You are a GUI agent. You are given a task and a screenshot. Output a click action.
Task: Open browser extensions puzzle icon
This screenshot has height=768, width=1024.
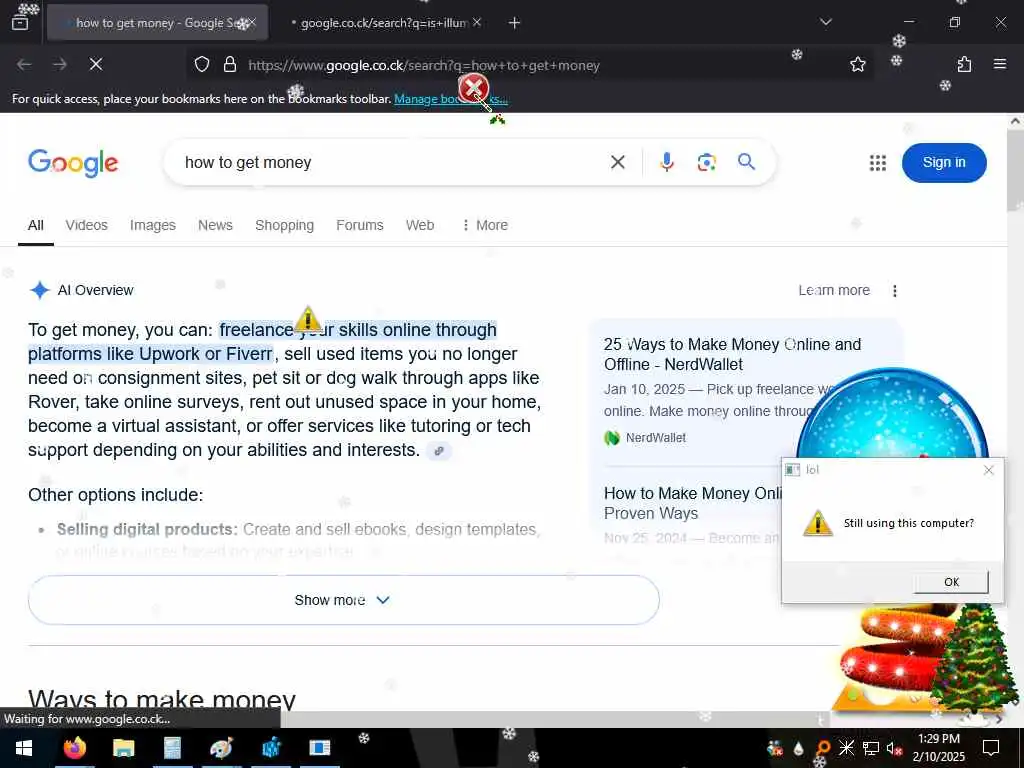(x=964, y=64)
